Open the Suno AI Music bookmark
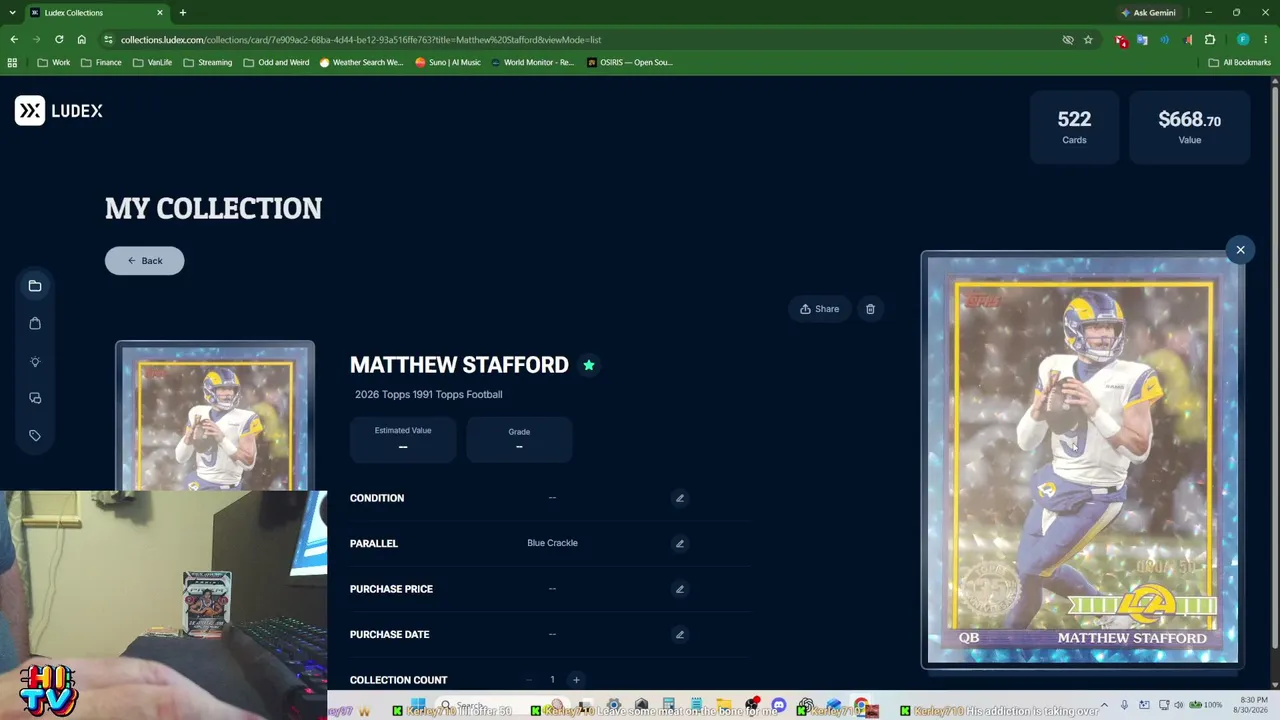 pyautogui.click(x=448, y=62)
